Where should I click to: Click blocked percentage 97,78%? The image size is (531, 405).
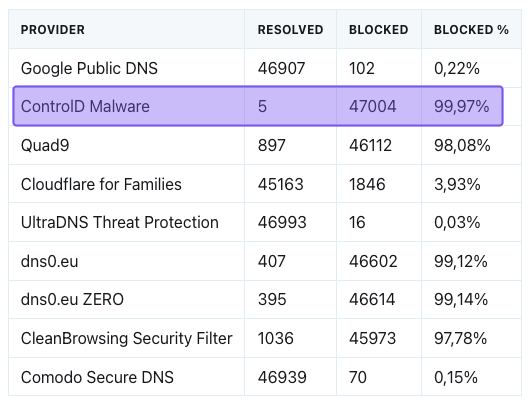click(x=461, y=338)
